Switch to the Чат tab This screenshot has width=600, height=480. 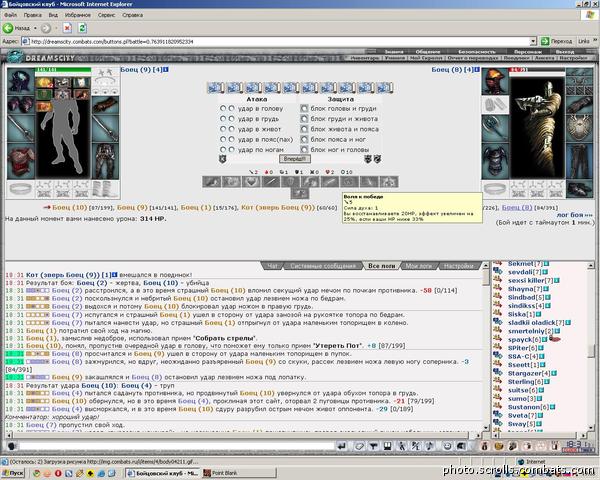point(272,266)
